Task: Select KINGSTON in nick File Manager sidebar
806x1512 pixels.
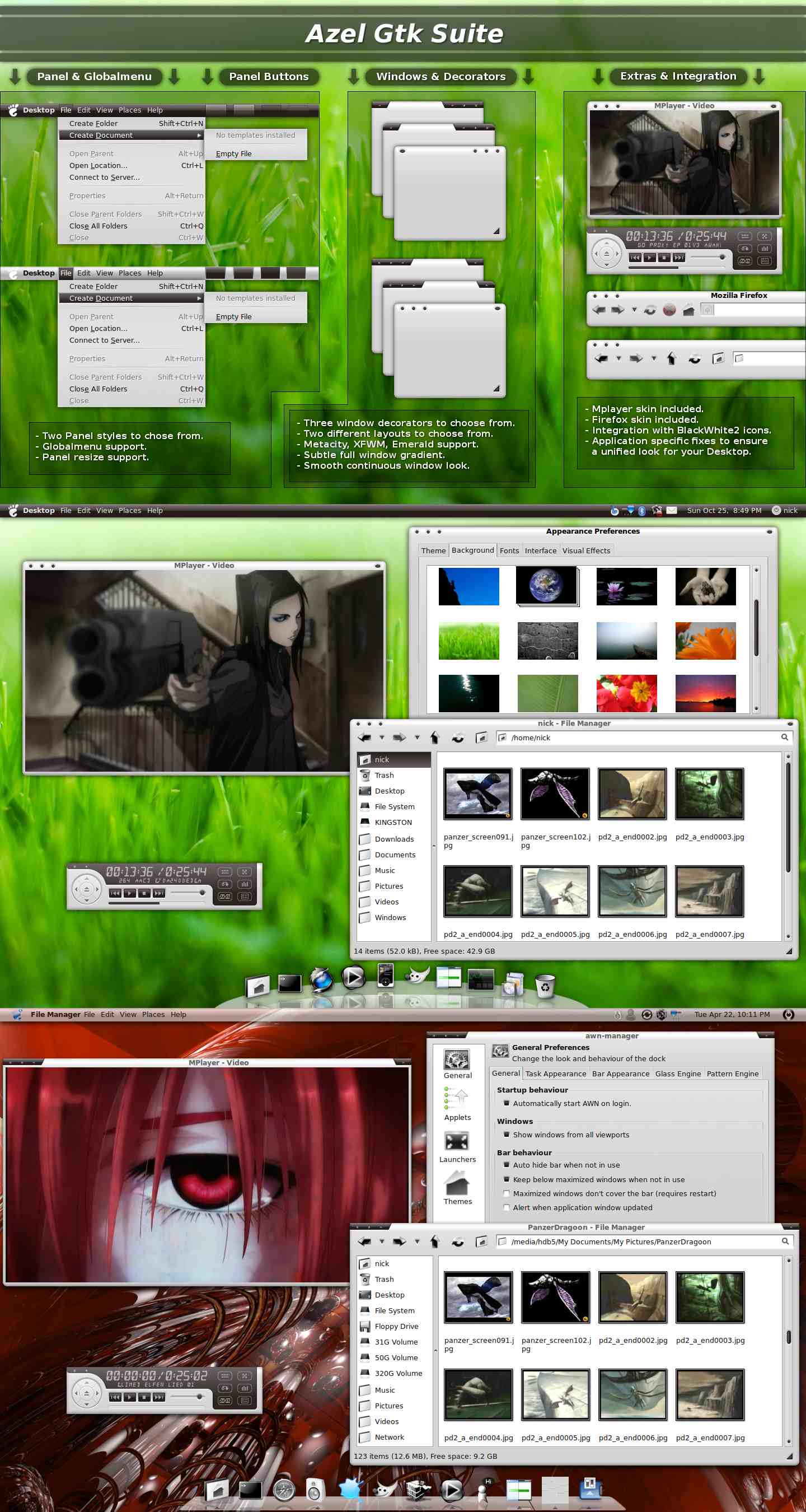Action: point(393,822)
